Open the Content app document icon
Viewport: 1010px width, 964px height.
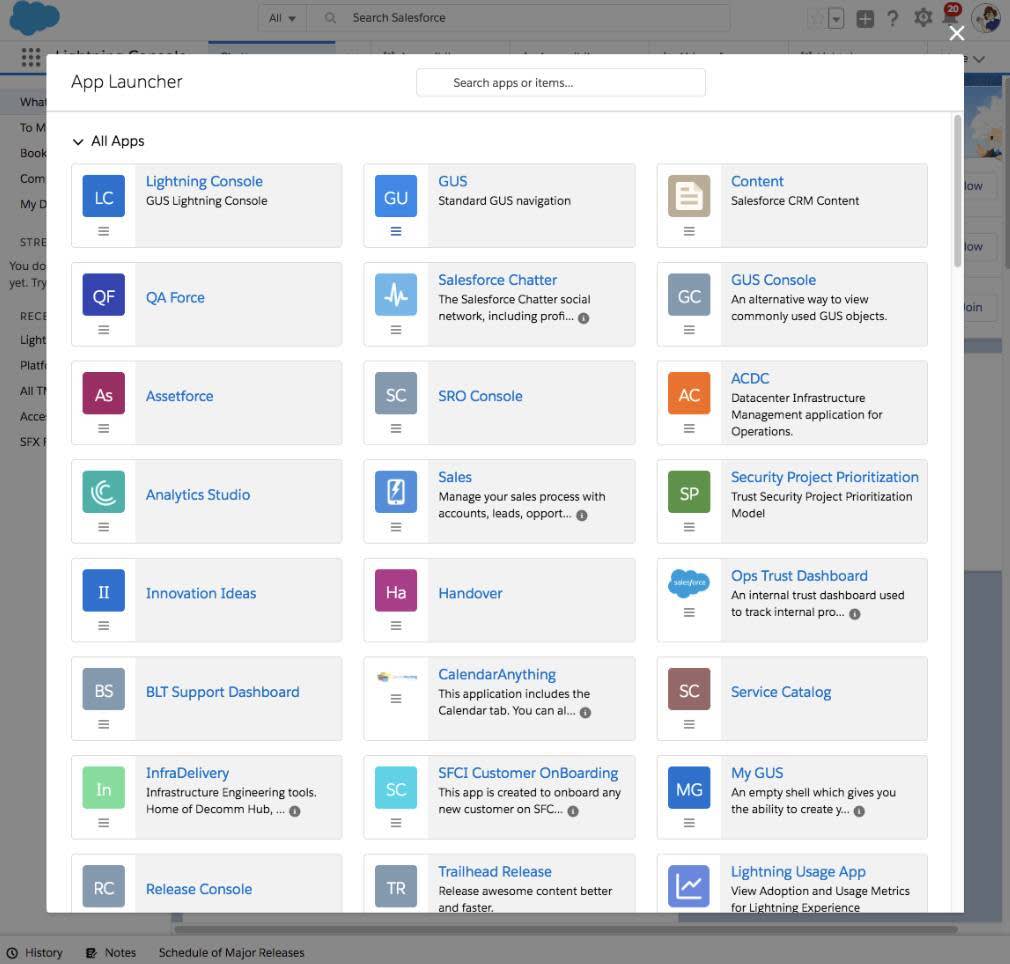(689, 196)
